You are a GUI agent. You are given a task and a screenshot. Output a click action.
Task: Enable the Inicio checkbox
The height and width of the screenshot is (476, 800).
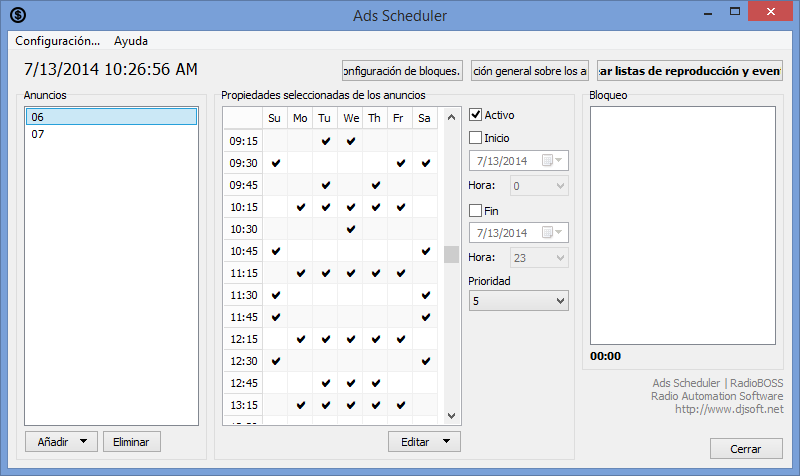(x=476, y=138)
